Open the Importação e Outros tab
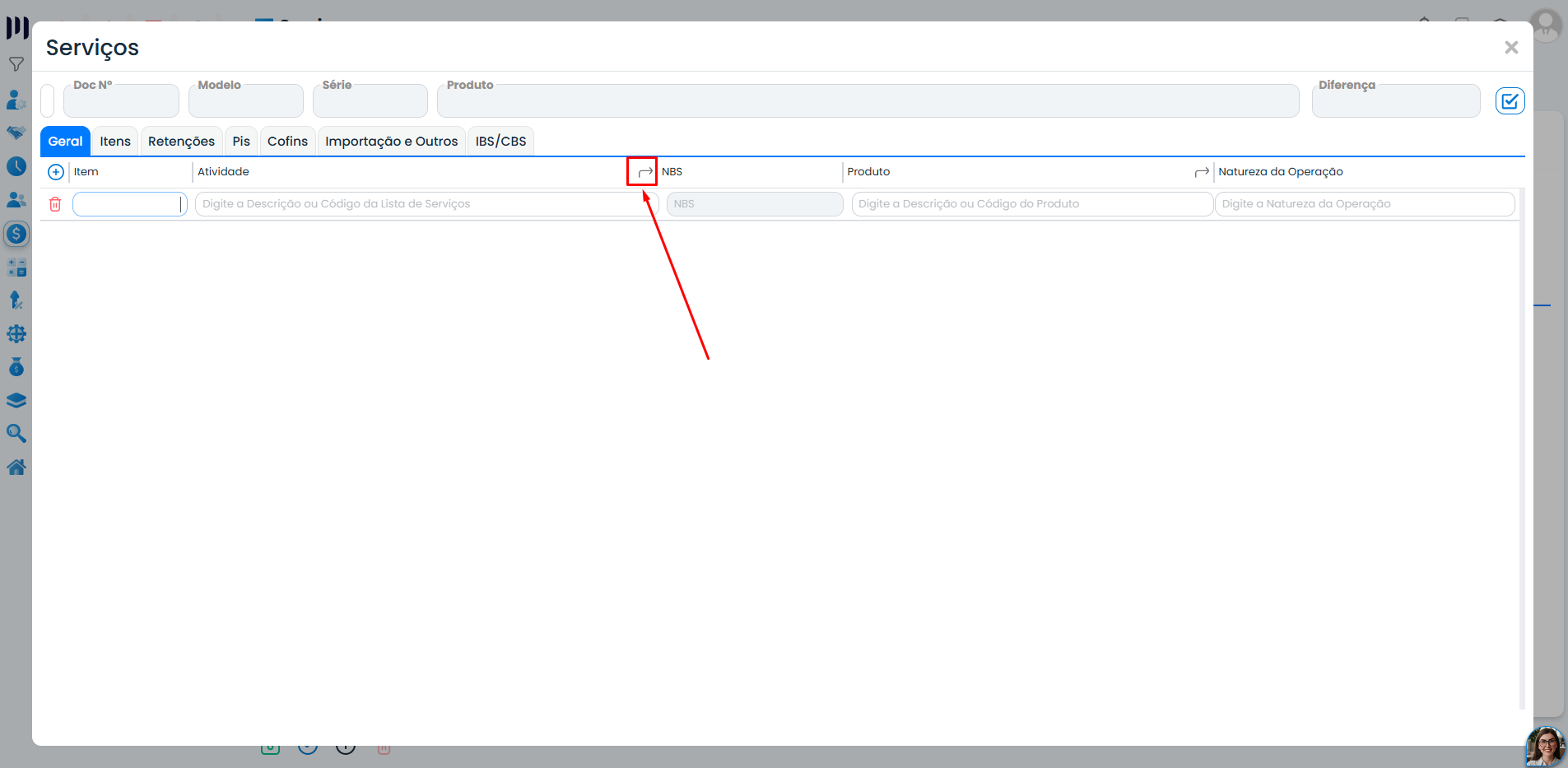The image size is (1568, 768). (391, 142)
